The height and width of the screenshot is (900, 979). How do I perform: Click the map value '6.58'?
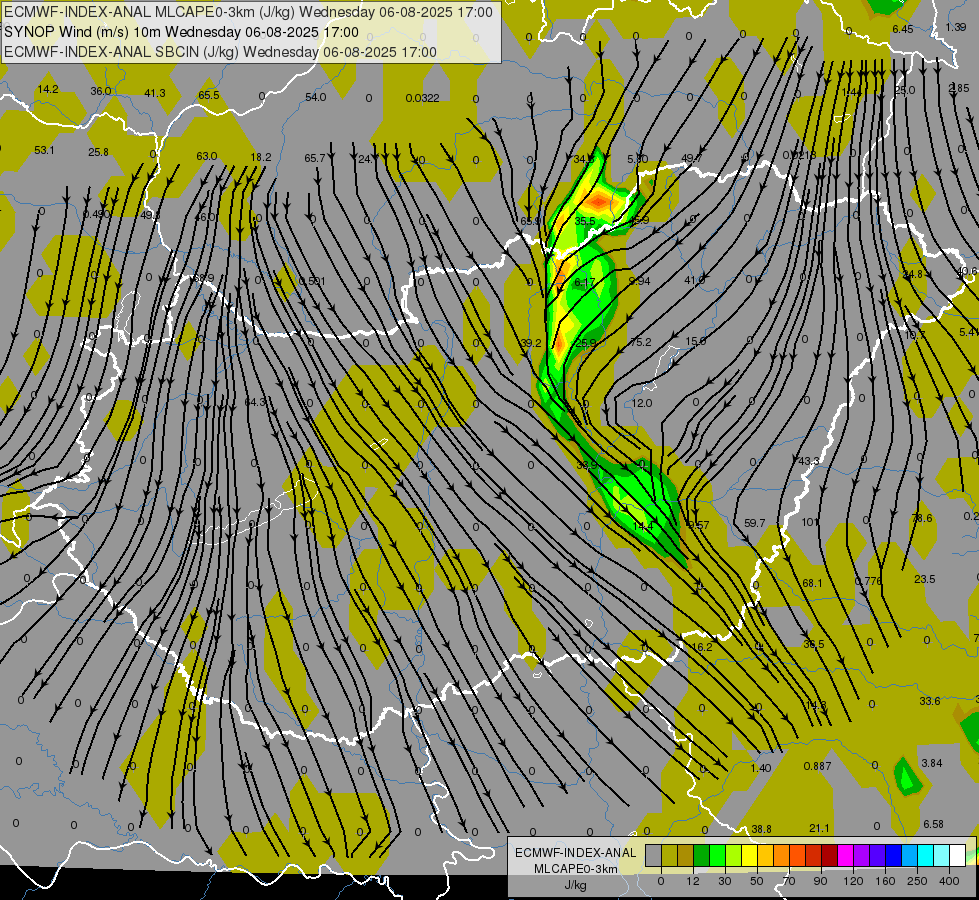click(933, 824)
